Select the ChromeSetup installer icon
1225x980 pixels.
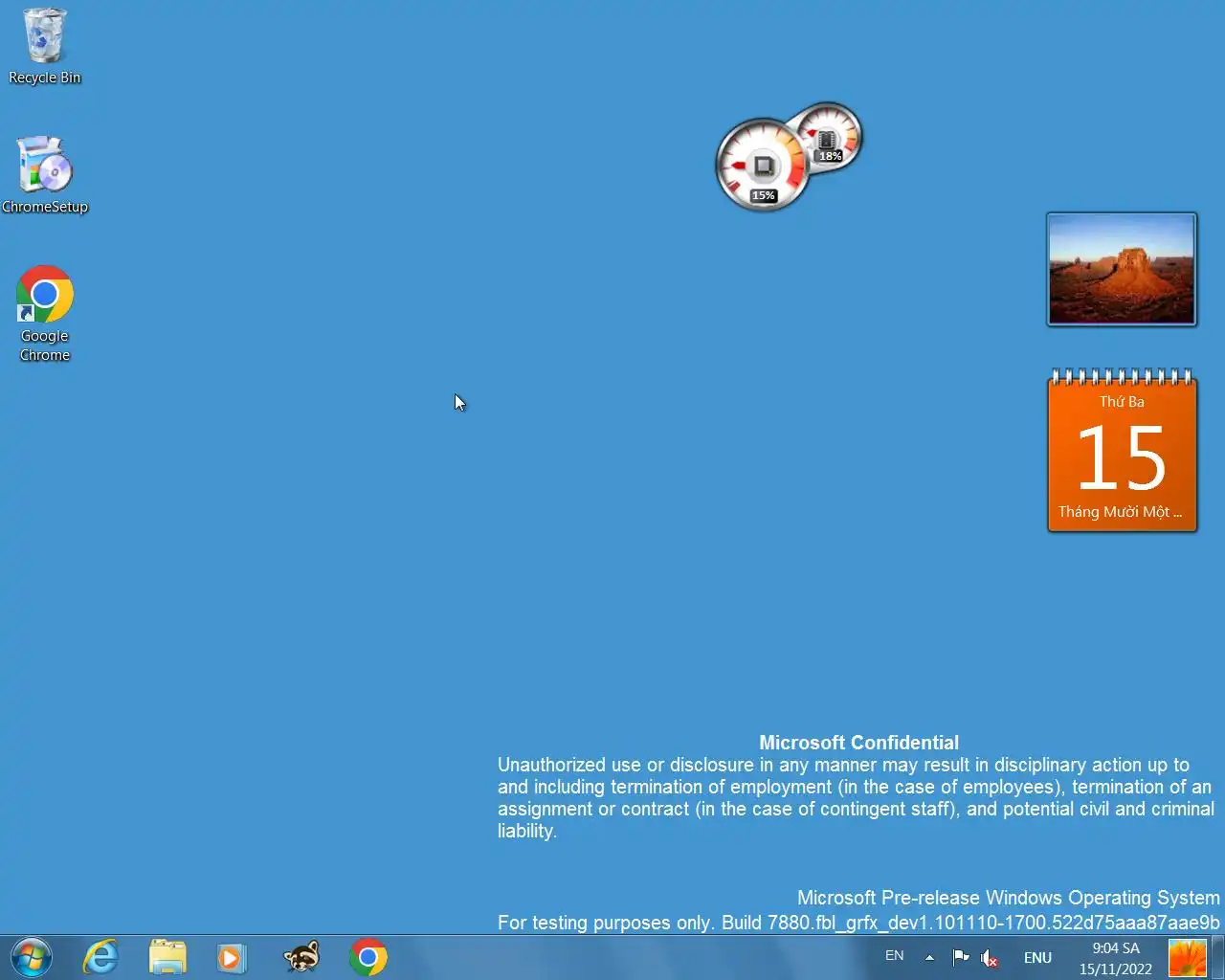pyautogui.click(x=44, y=175)
